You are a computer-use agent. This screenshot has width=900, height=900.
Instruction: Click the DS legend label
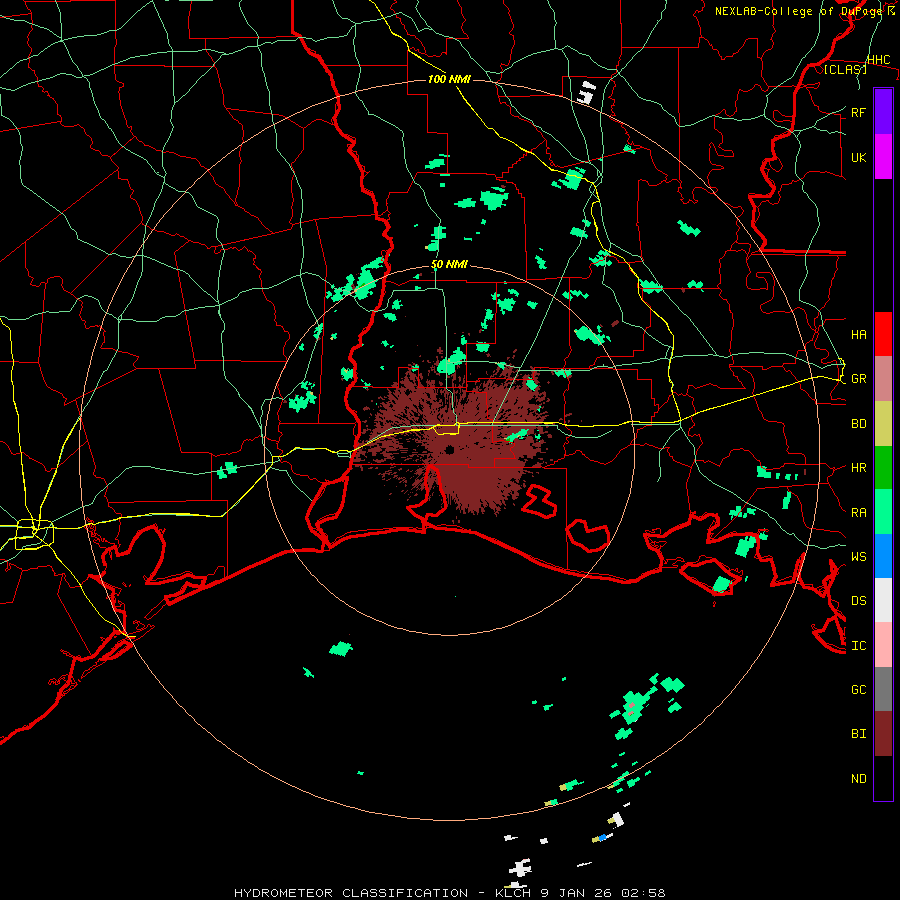(858, 600)
